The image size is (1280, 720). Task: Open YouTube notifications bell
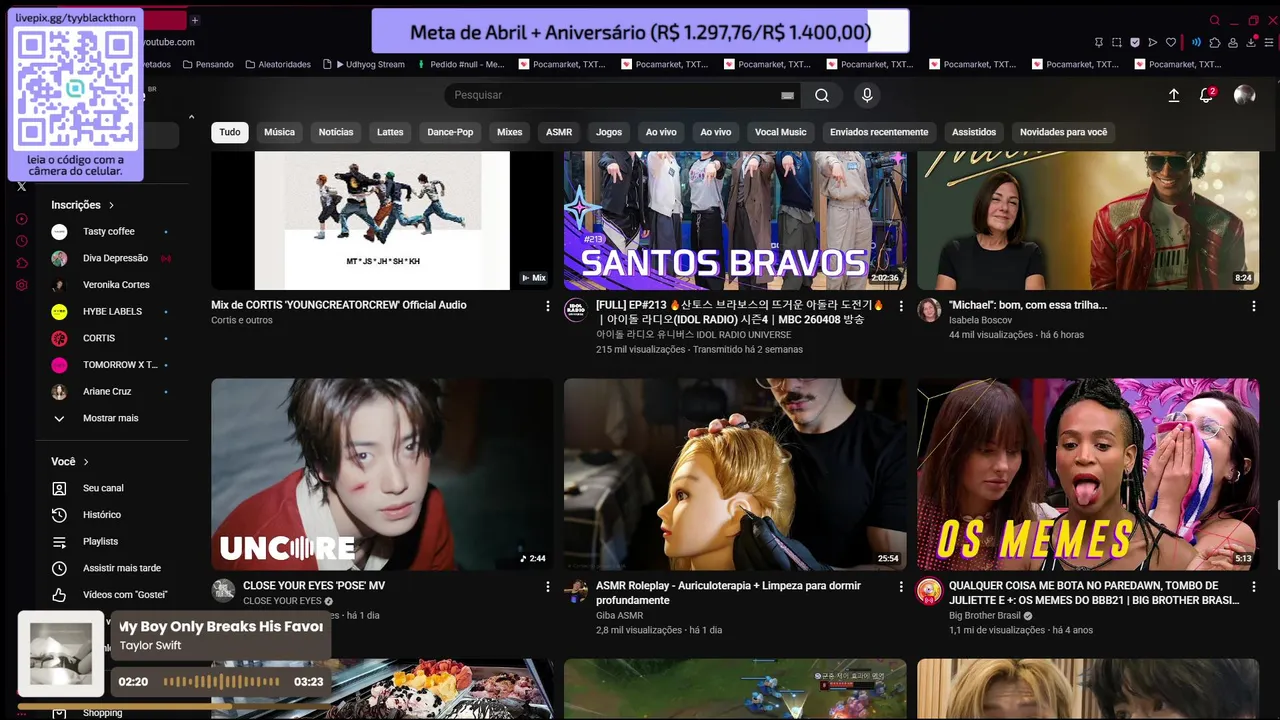coord(1207,95)
